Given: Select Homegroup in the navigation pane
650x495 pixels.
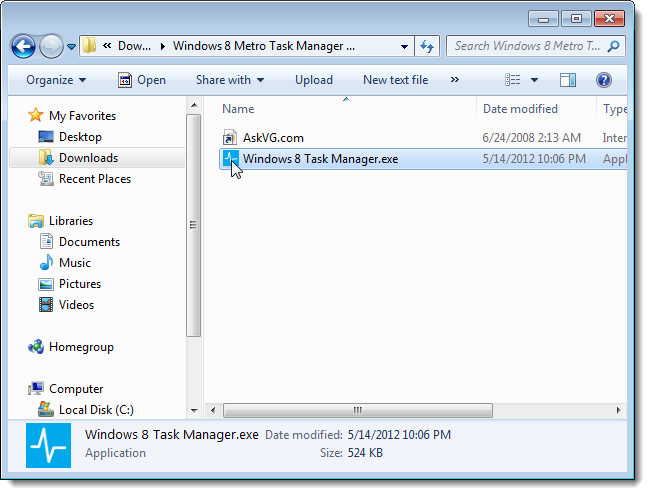Looking at the screenshot, I should [x=81, y=347].
